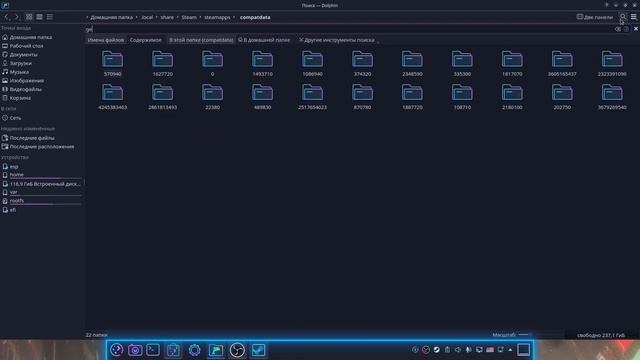Viewport: 640px width, 360px height.
Task: Select folder 202750
Action: coord(562,97)
